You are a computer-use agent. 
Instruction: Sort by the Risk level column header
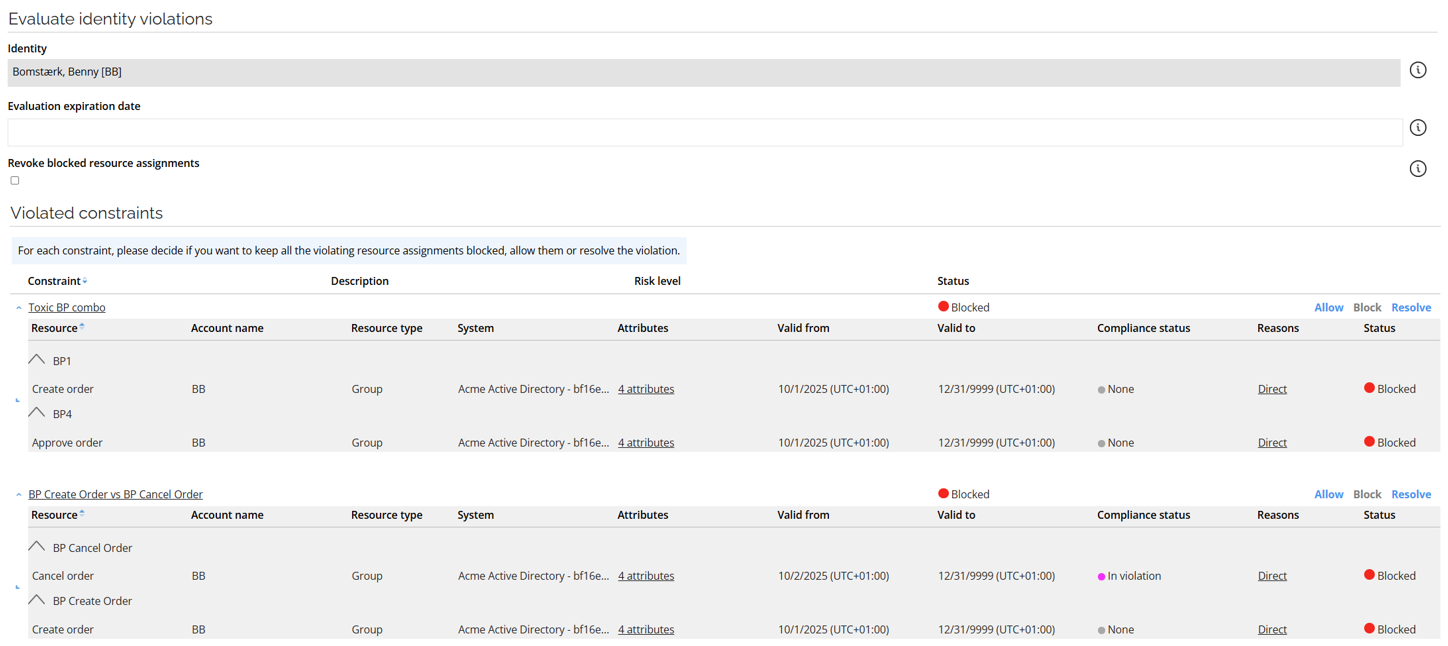pos(657,281)
